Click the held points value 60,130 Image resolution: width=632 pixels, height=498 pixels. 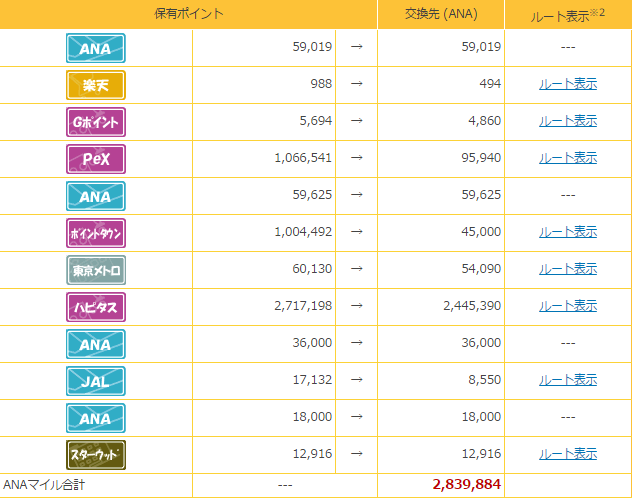tap(312, 269)
